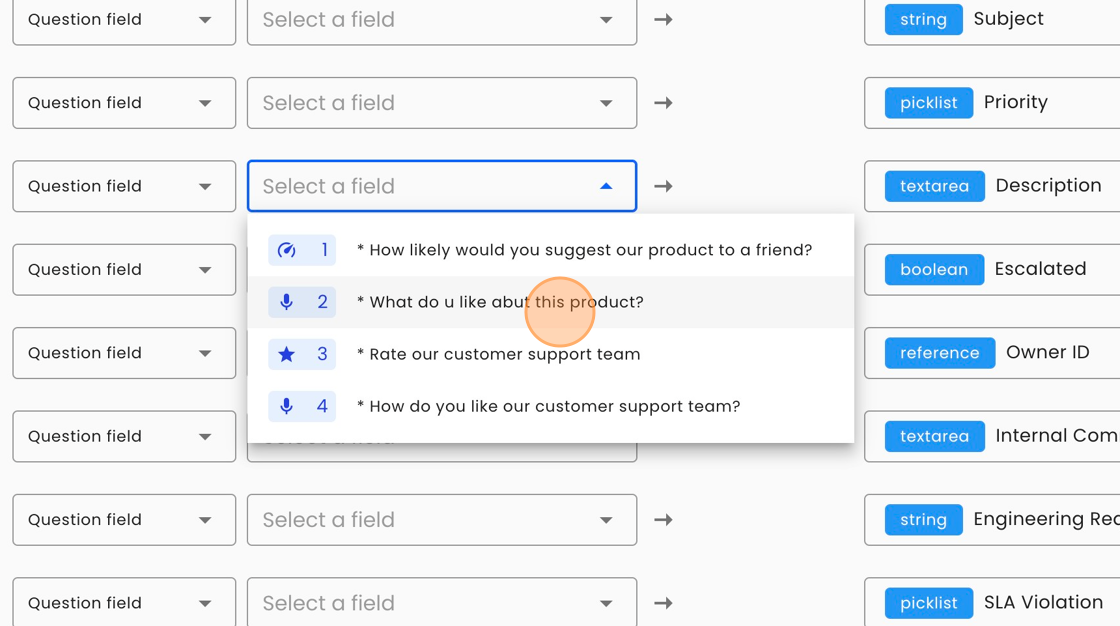Click the 'boolean' tag next to Escalated
The image size is (1120, 626).
click(x=933, y=270)
